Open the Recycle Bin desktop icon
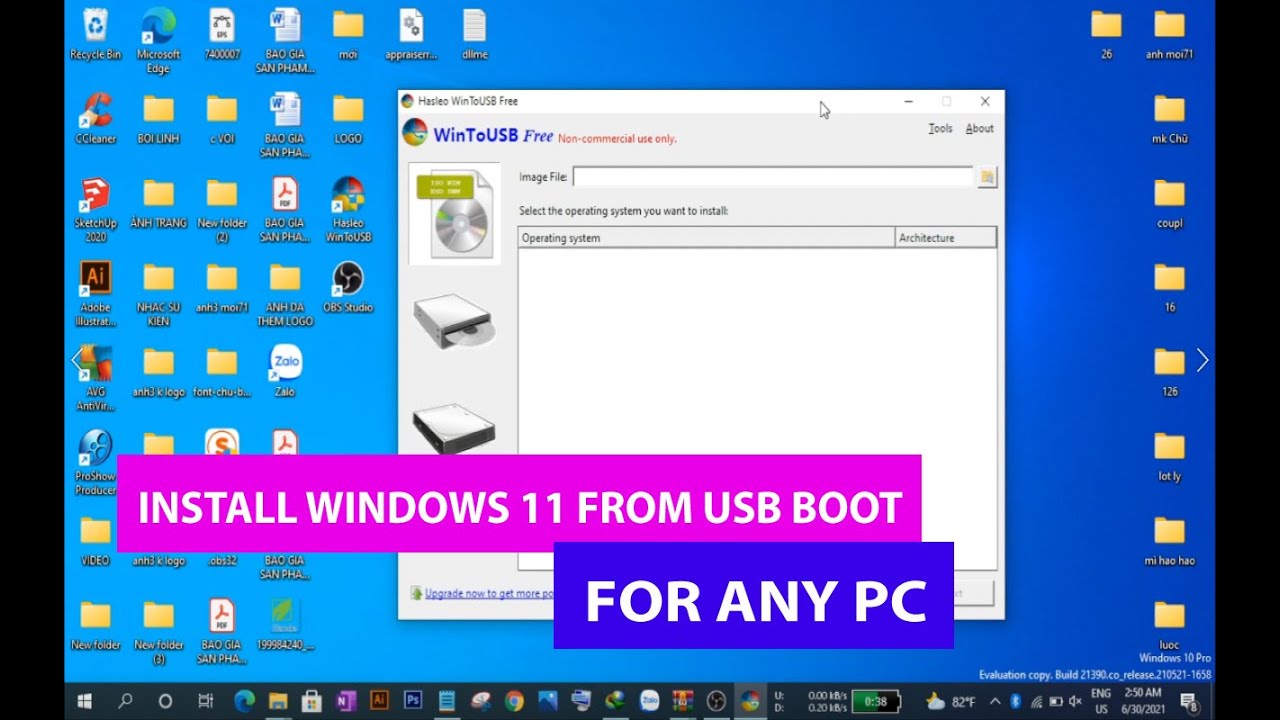The image size is (1280, 720). point(95,34)
